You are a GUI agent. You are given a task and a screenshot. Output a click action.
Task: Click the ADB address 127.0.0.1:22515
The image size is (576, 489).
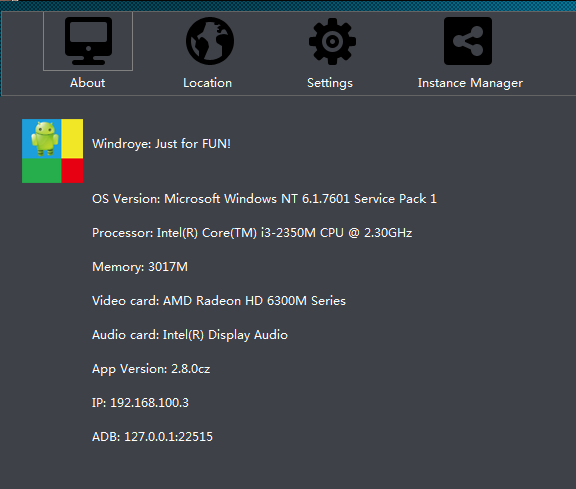(x=168, y=437)
